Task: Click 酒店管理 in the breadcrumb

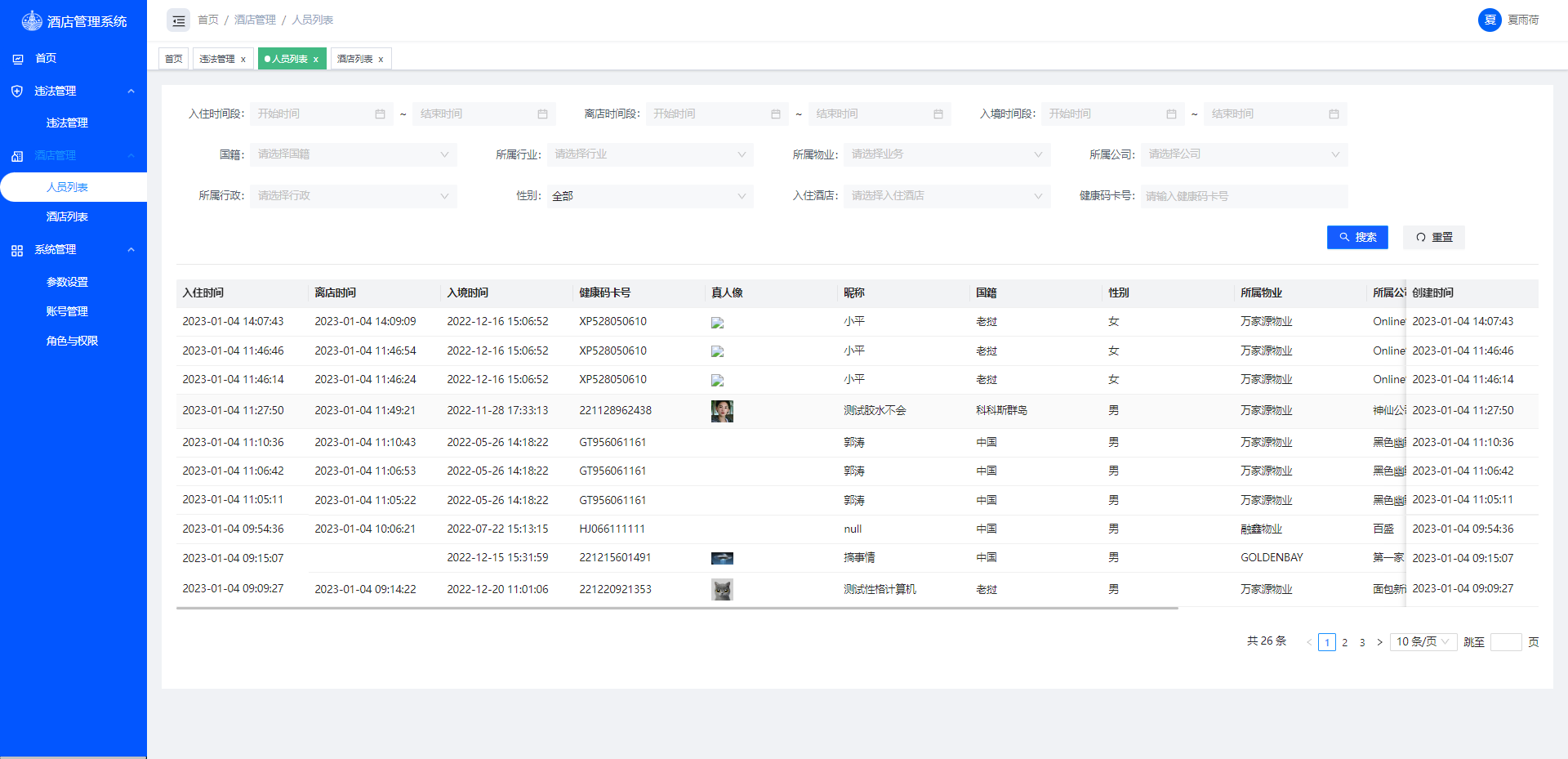Action: tap(255, 20)
